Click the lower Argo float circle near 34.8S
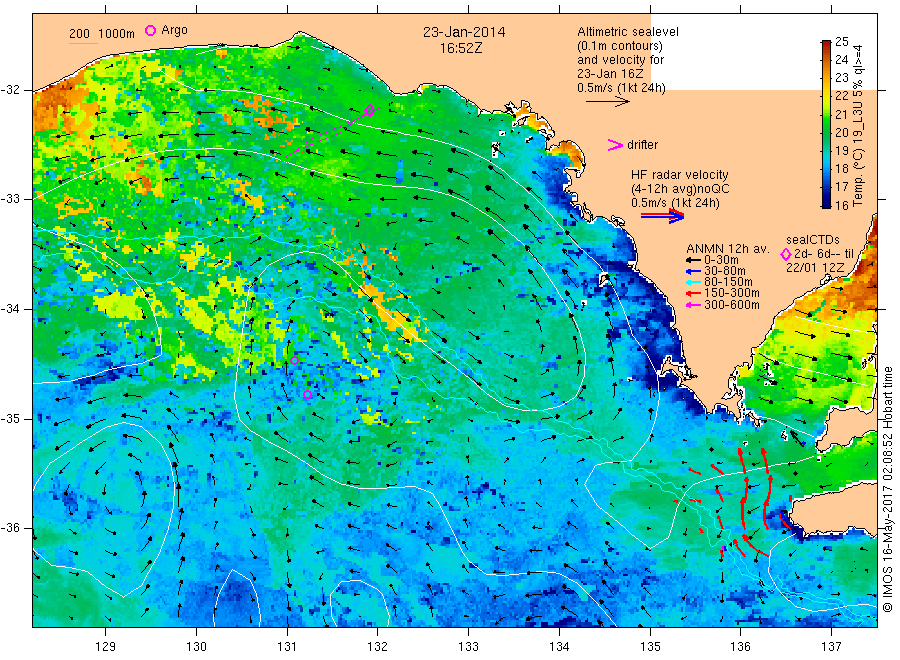 (x=308, y=394)
